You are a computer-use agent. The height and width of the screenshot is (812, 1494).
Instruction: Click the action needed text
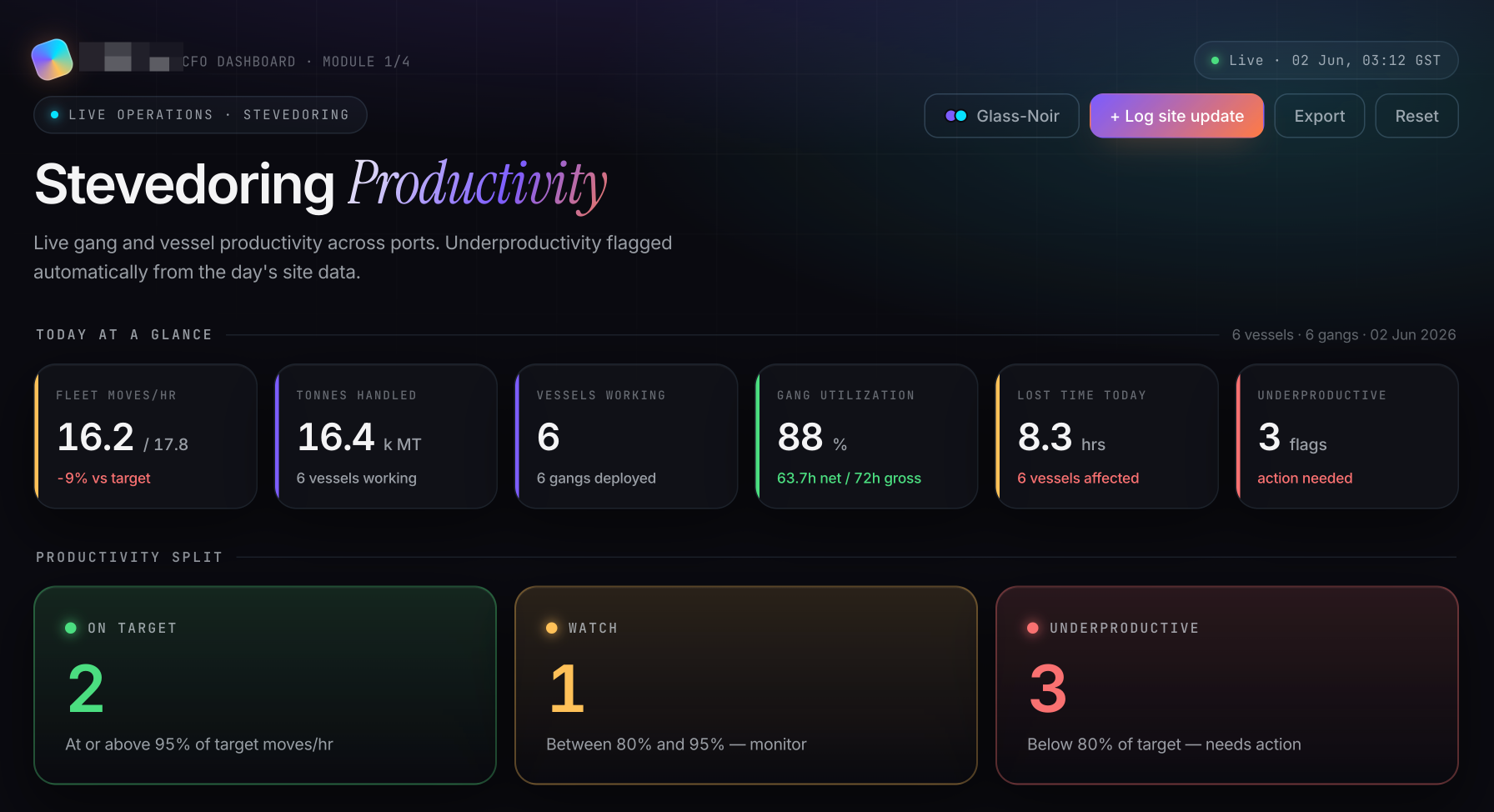[x=1305, y=479]
